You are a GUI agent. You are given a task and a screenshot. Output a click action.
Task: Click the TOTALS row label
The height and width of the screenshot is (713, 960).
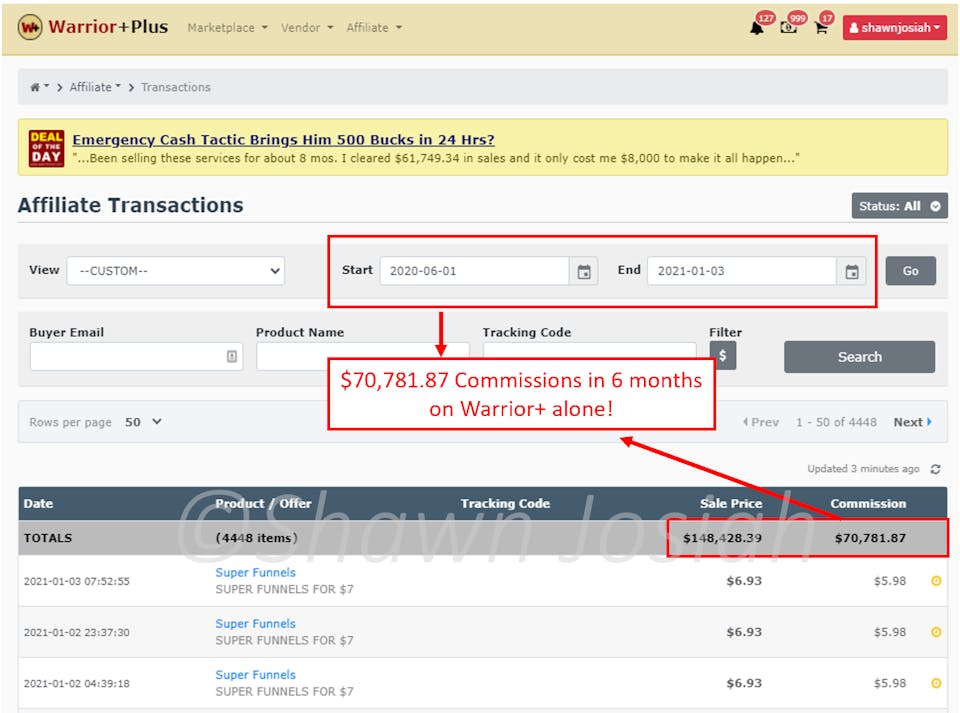pyautogui.click(x=48, y=538)
